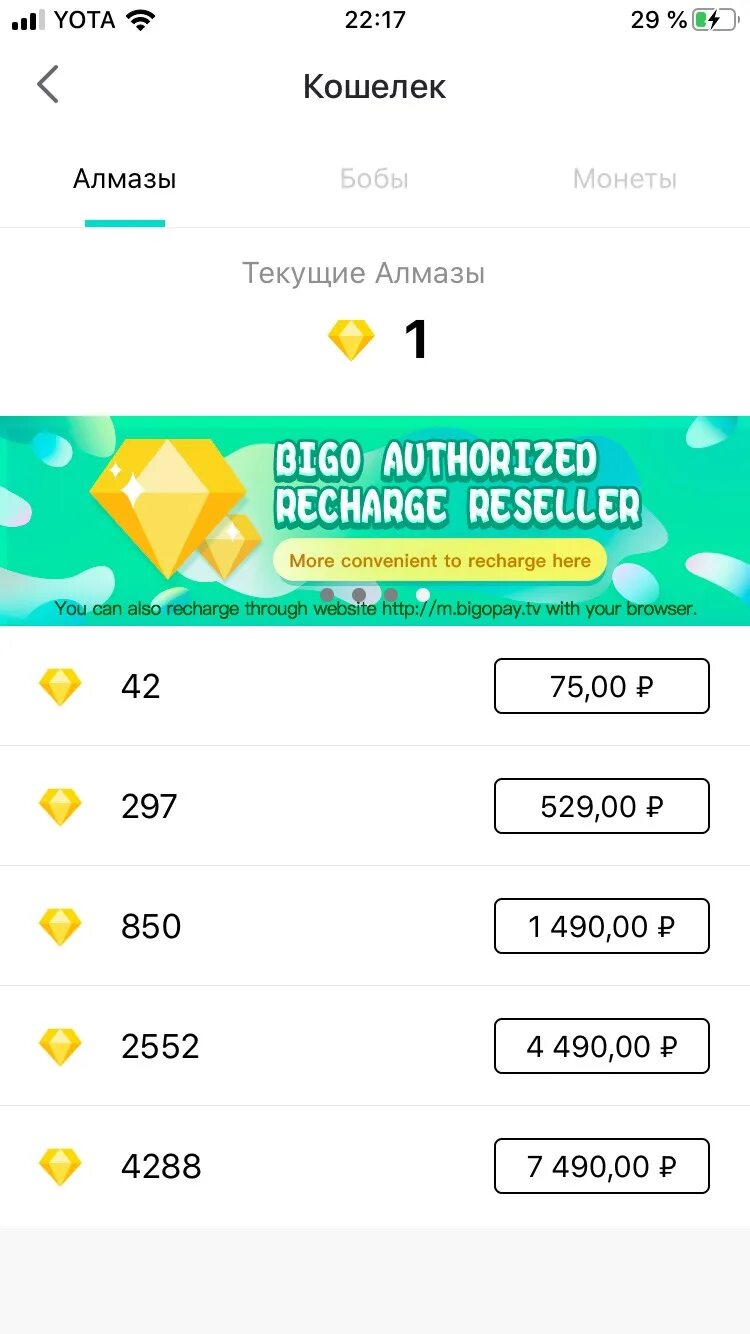This screenshot has height=1334, width=750.
Task: Open the Bigo Authorized Recharge Reseller banner
Action: click(375, 521)
